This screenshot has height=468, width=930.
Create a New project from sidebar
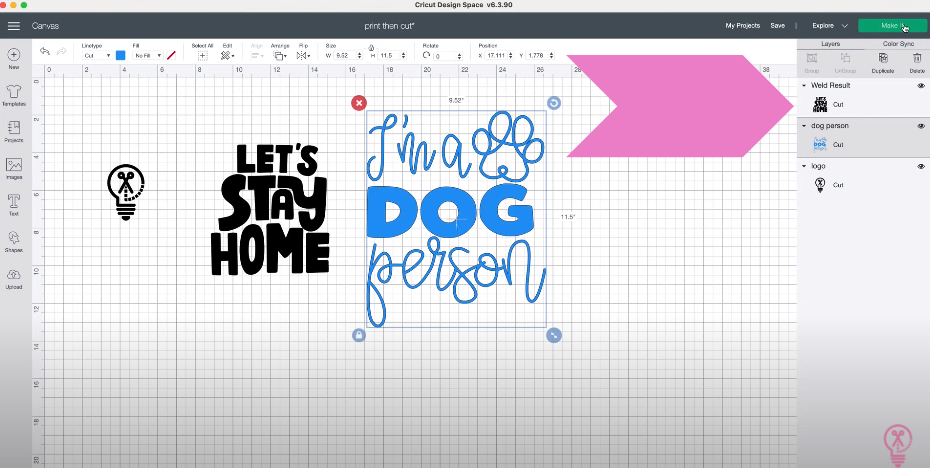pyautogui.click(x=14, y=59)
